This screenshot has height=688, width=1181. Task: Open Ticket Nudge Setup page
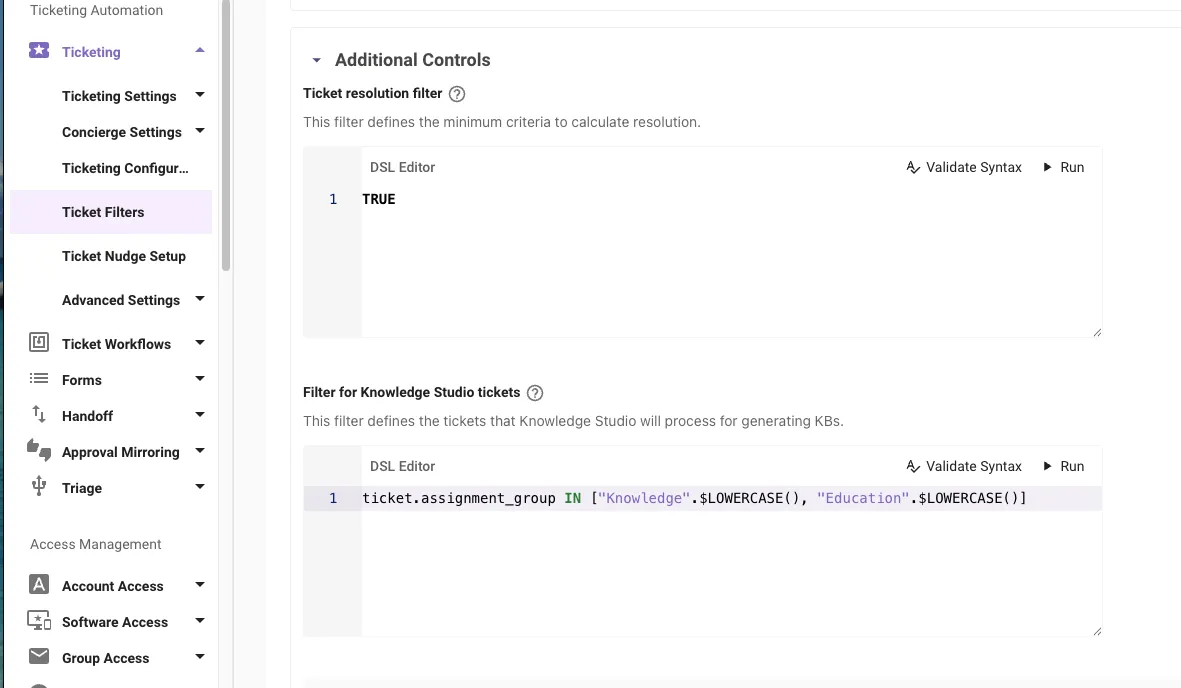point(124,256)
